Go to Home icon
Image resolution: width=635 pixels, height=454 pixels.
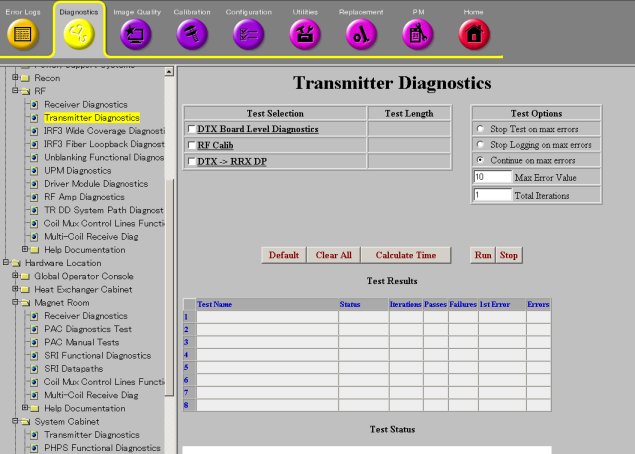click(x=474, y=34)
